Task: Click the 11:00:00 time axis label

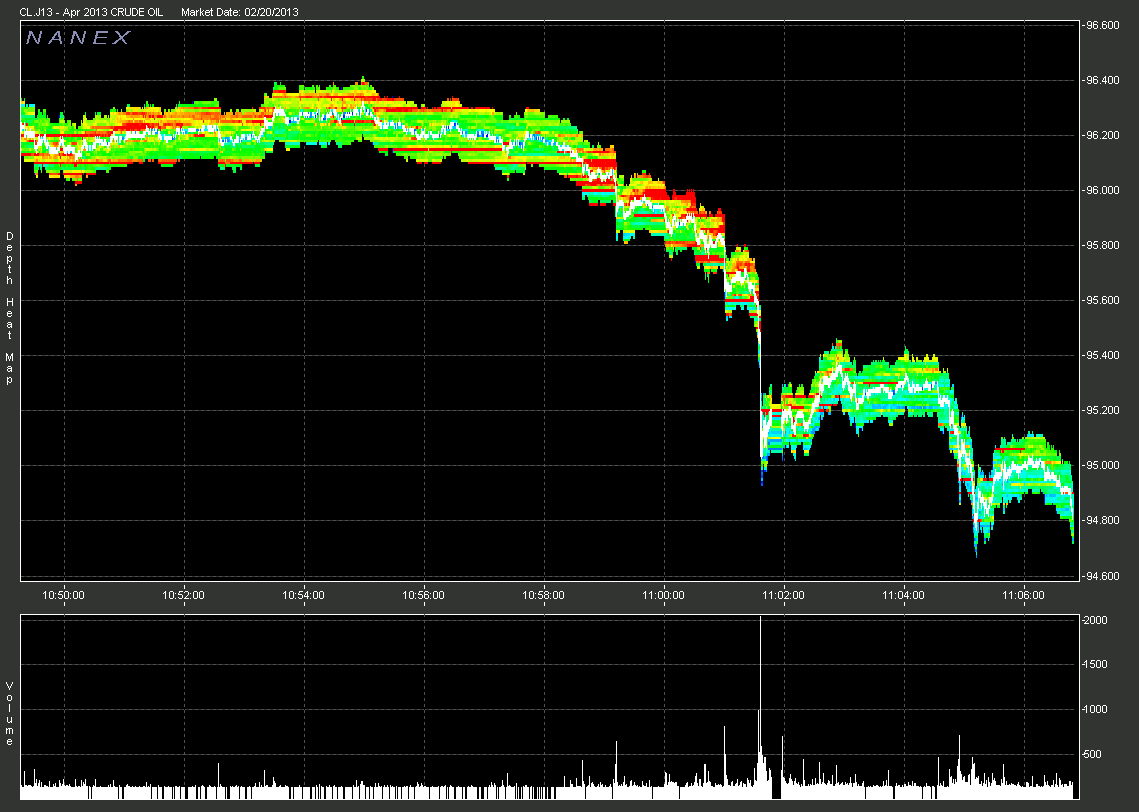Action: click(663, 596)
